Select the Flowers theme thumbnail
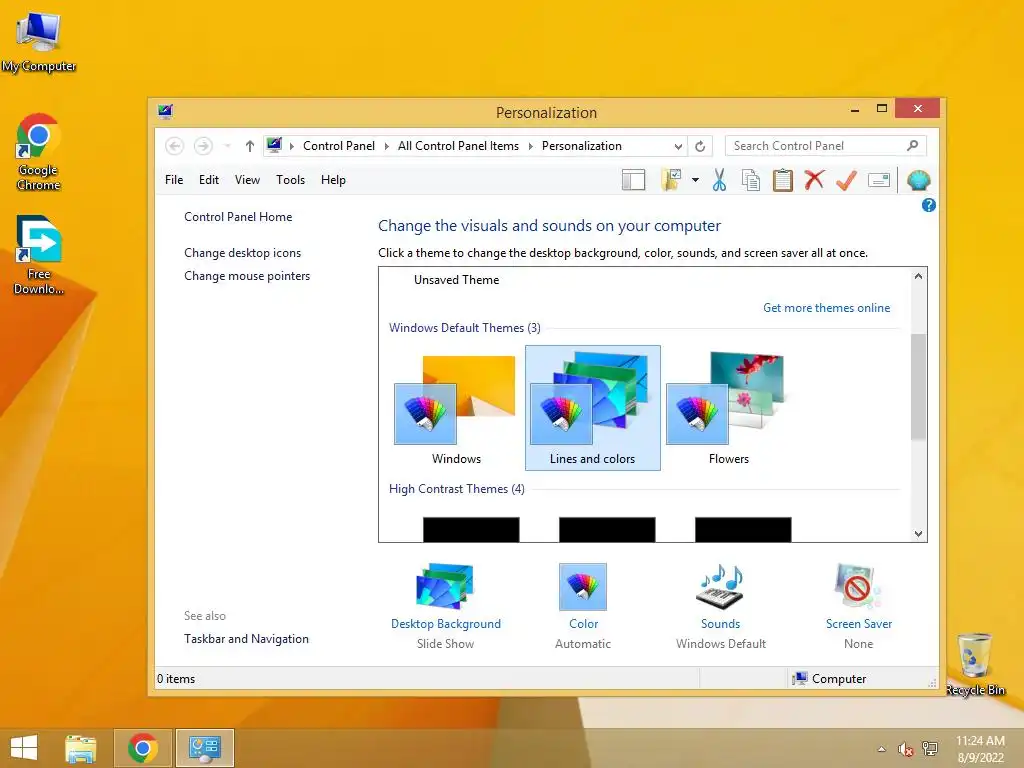 tap(729, 408)
